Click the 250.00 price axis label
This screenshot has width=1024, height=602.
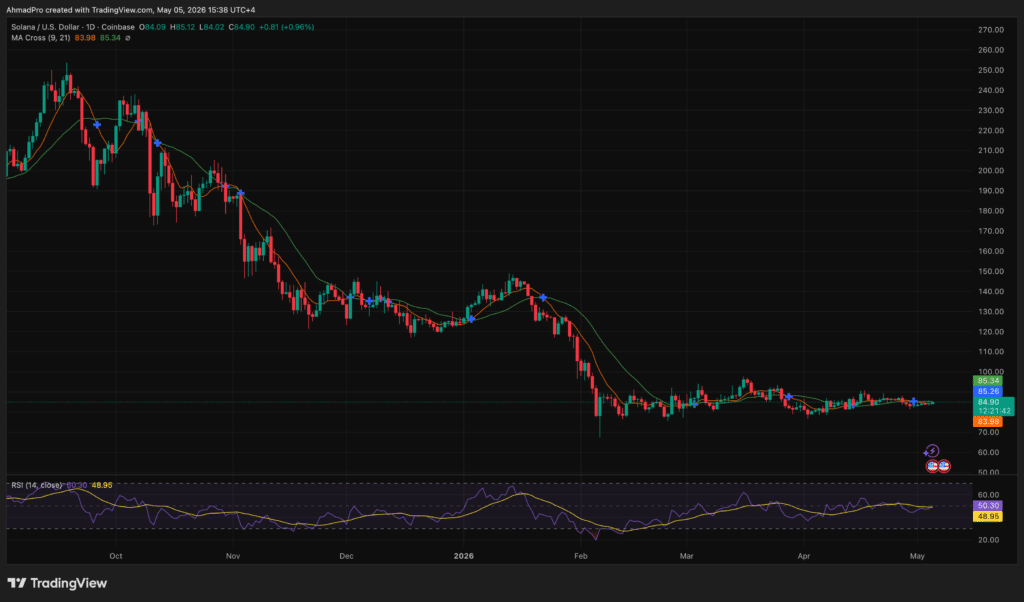point(991,71)
